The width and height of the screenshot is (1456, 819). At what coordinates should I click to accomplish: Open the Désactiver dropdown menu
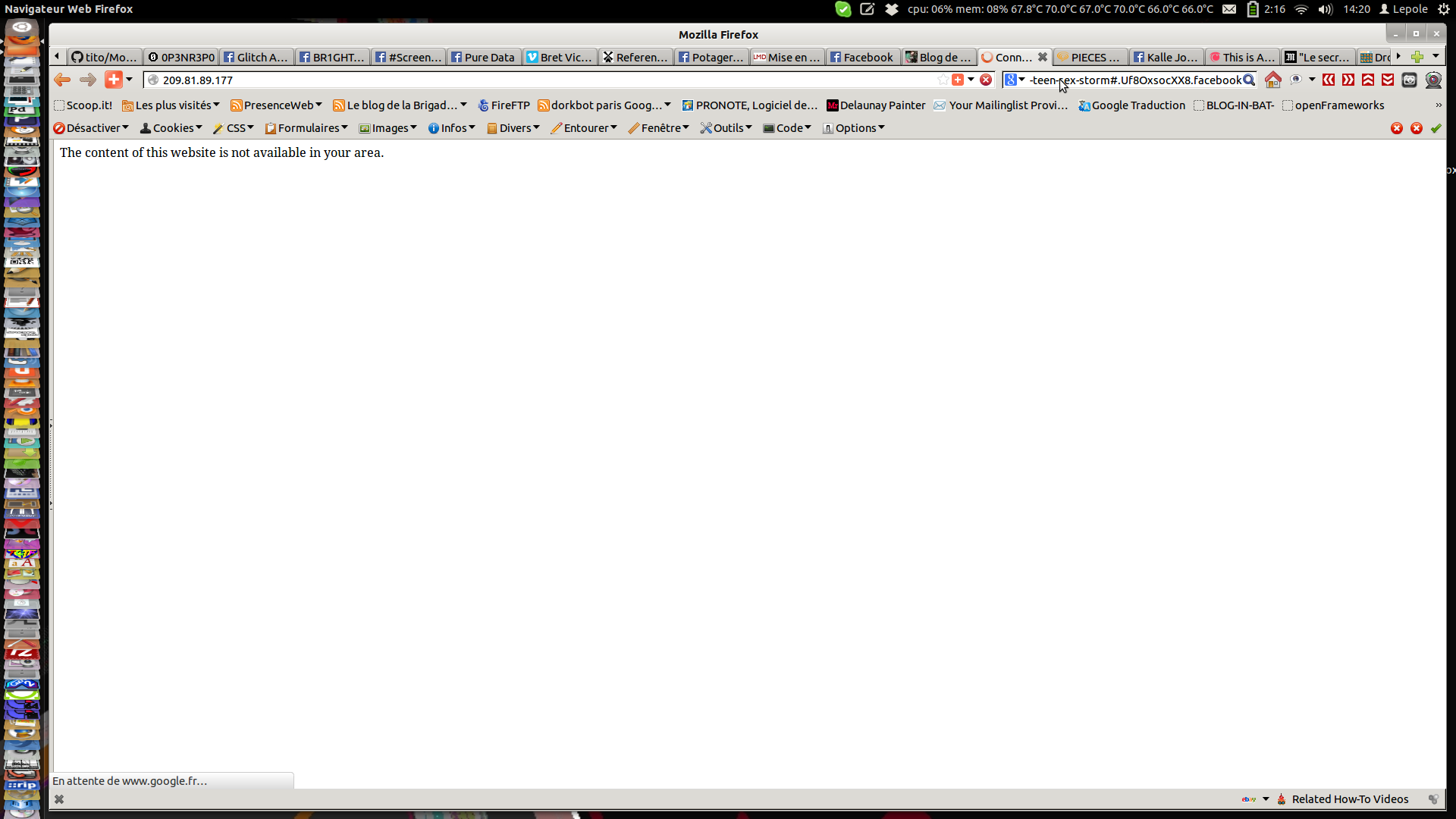point(91,128)
